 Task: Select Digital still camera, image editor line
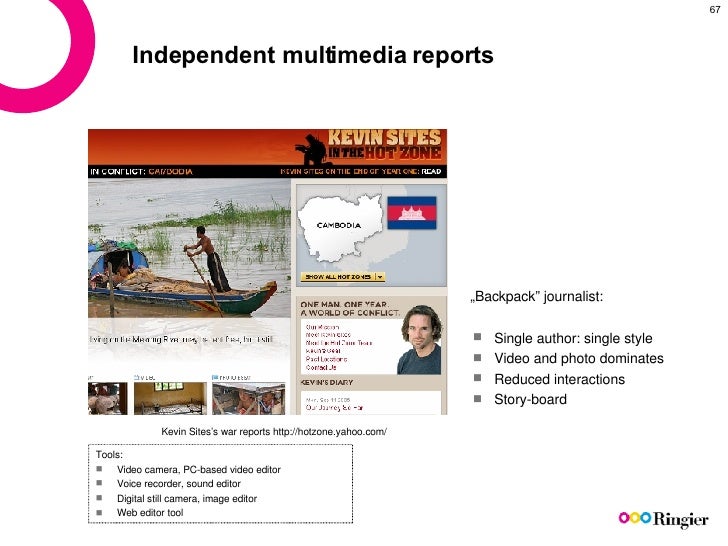tap(187, 499)
